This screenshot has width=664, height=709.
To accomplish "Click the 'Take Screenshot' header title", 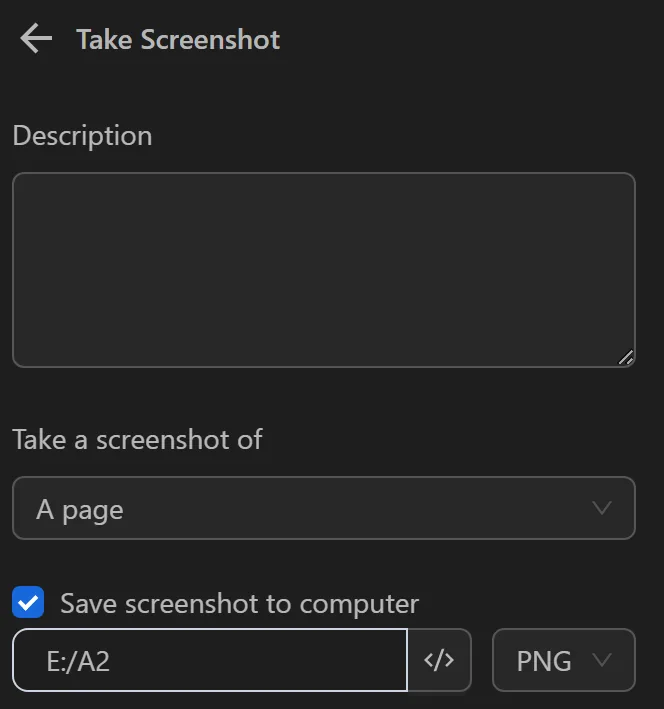I will click(x=178, y=40).
